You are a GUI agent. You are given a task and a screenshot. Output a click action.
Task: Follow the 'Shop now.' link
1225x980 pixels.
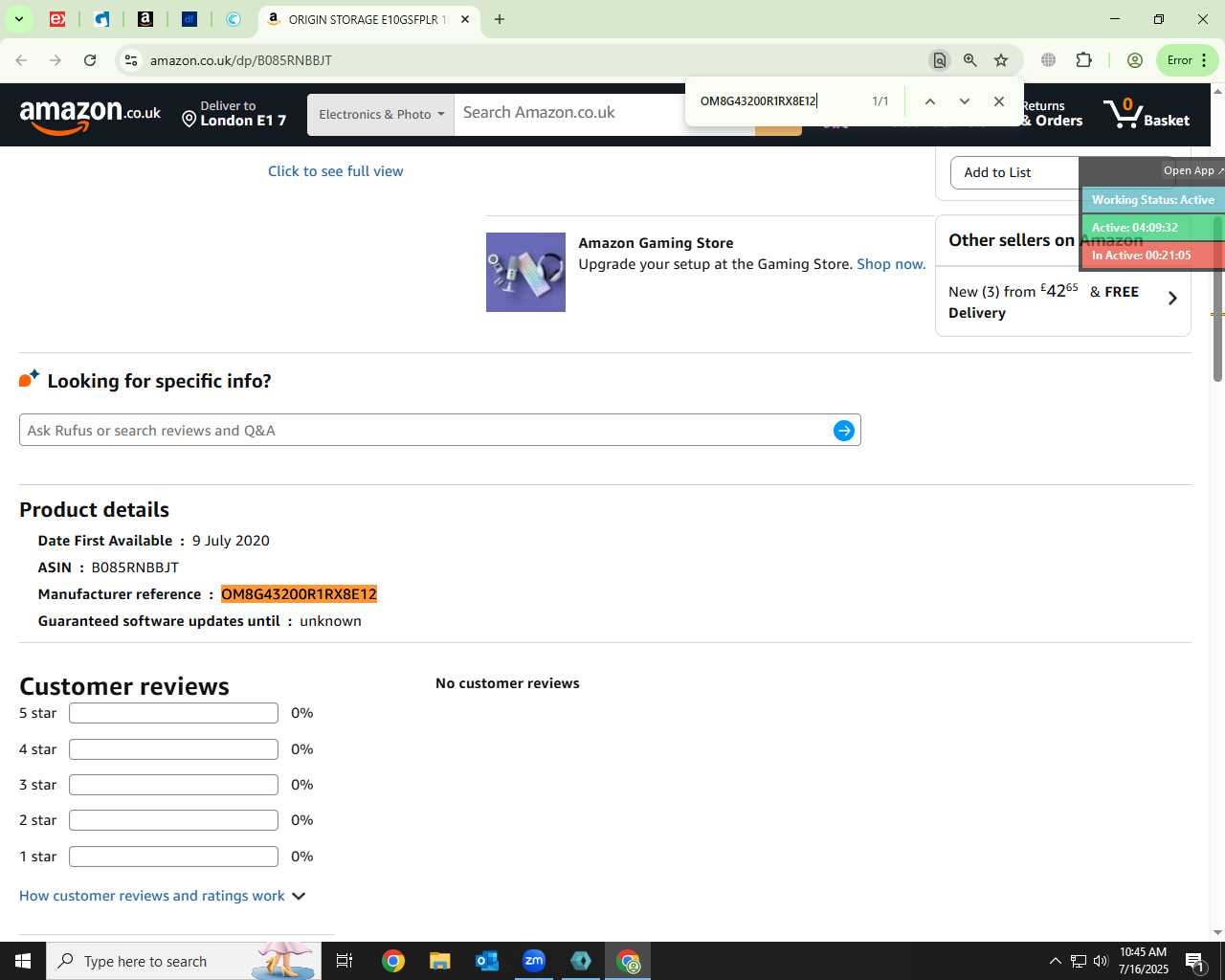pyautogui.click(x=891, y=264)
